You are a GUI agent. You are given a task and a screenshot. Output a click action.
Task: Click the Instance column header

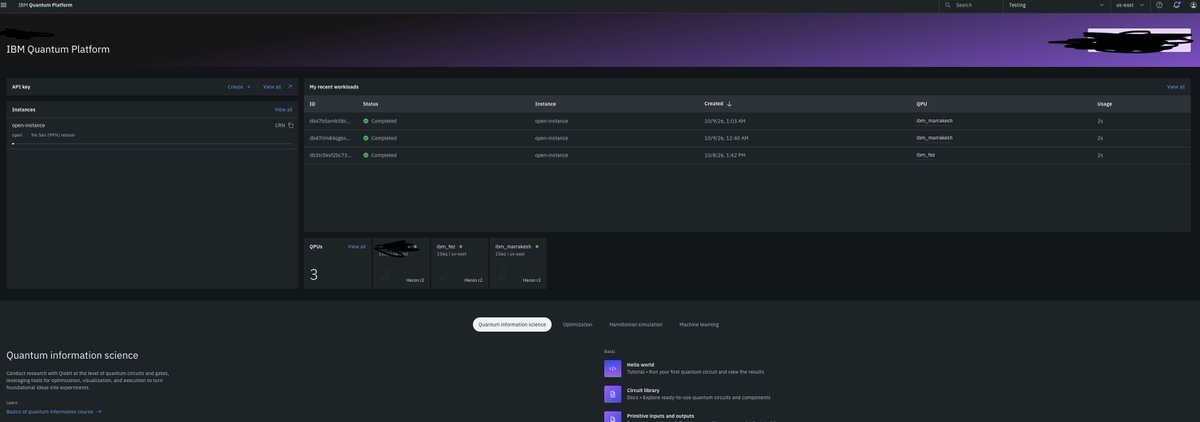click(x=545, y=104)
